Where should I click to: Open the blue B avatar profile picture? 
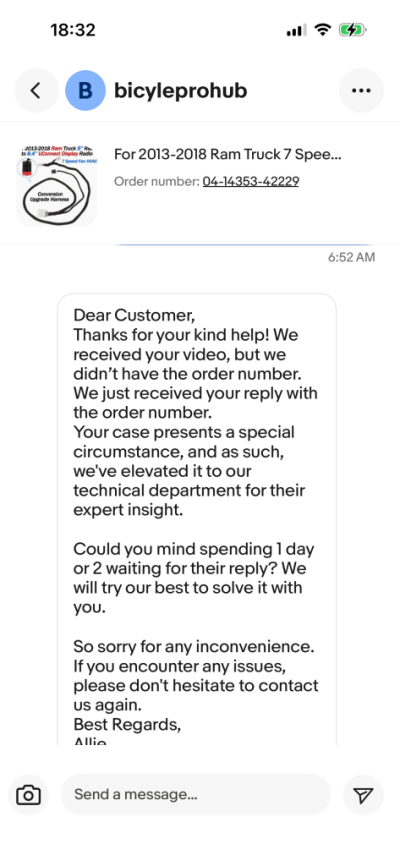[x=86, y=91]
